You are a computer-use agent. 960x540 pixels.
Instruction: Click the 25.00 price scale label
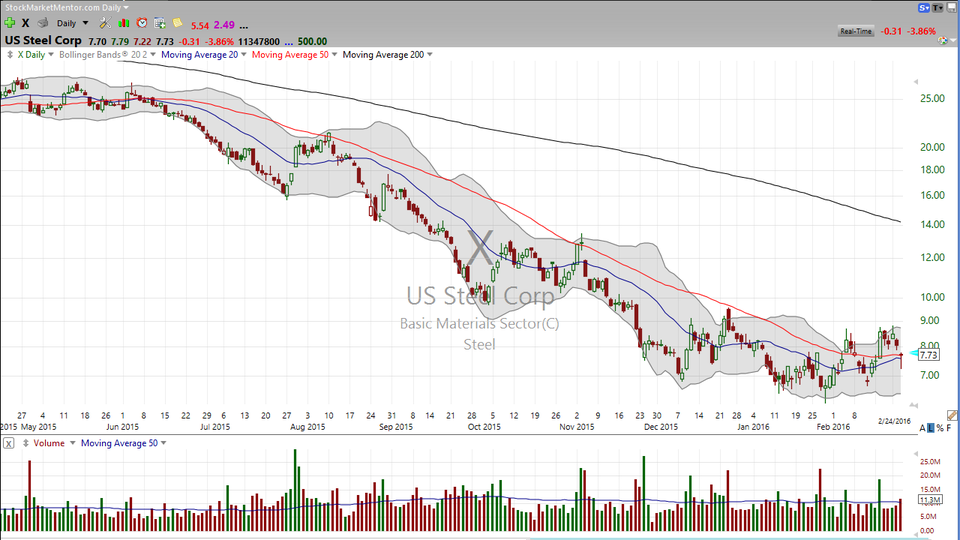pos(932,99)
